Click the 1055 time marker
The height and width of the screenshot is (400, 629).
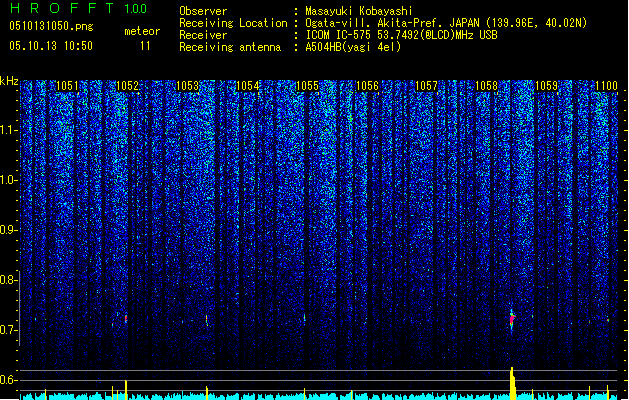[x=307, y=86]
